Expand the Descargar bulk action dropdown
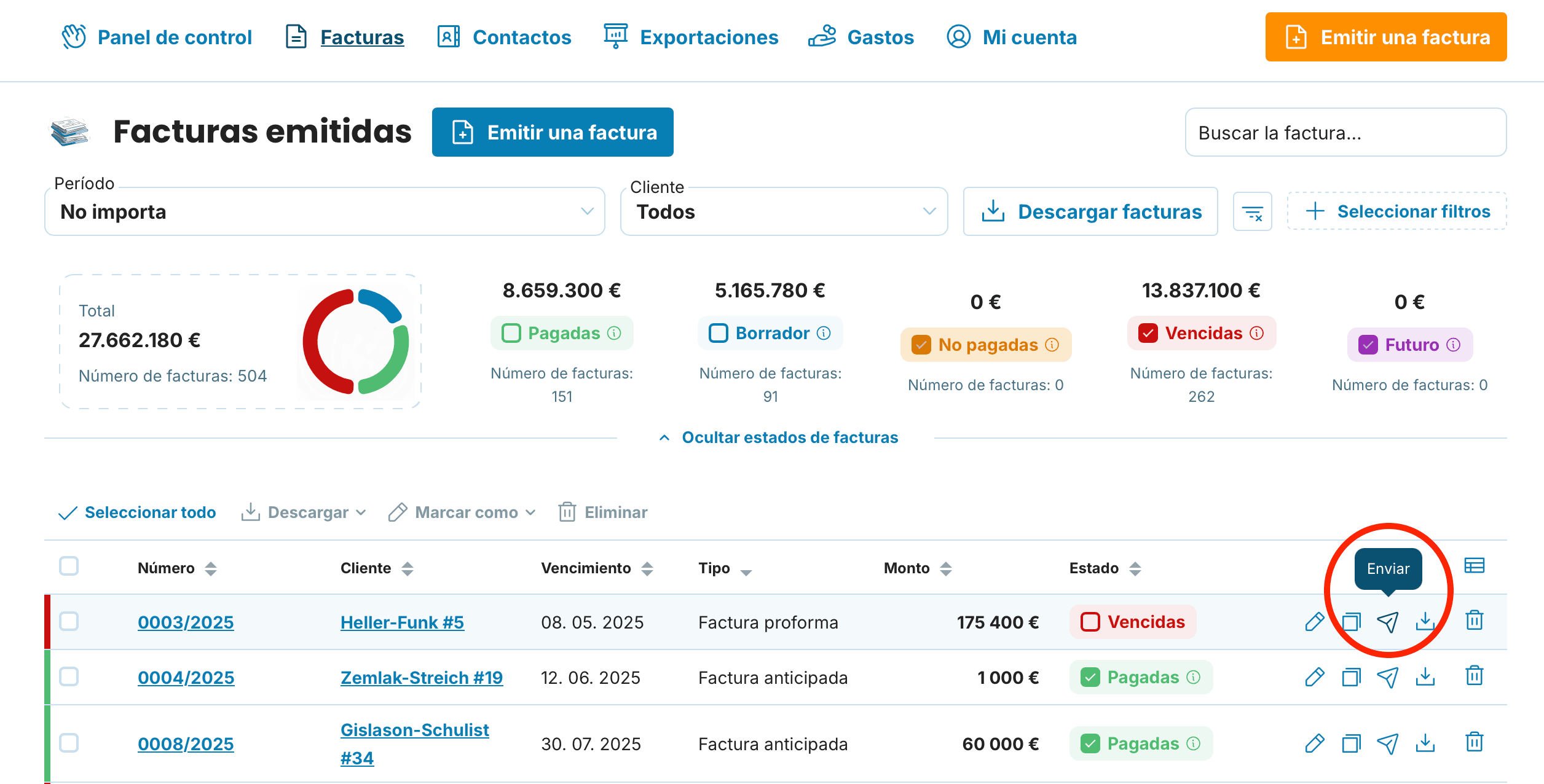Image resolution: width=1544 pixels, height=784 pixels. pyautogui.click(x=304, y=512)
